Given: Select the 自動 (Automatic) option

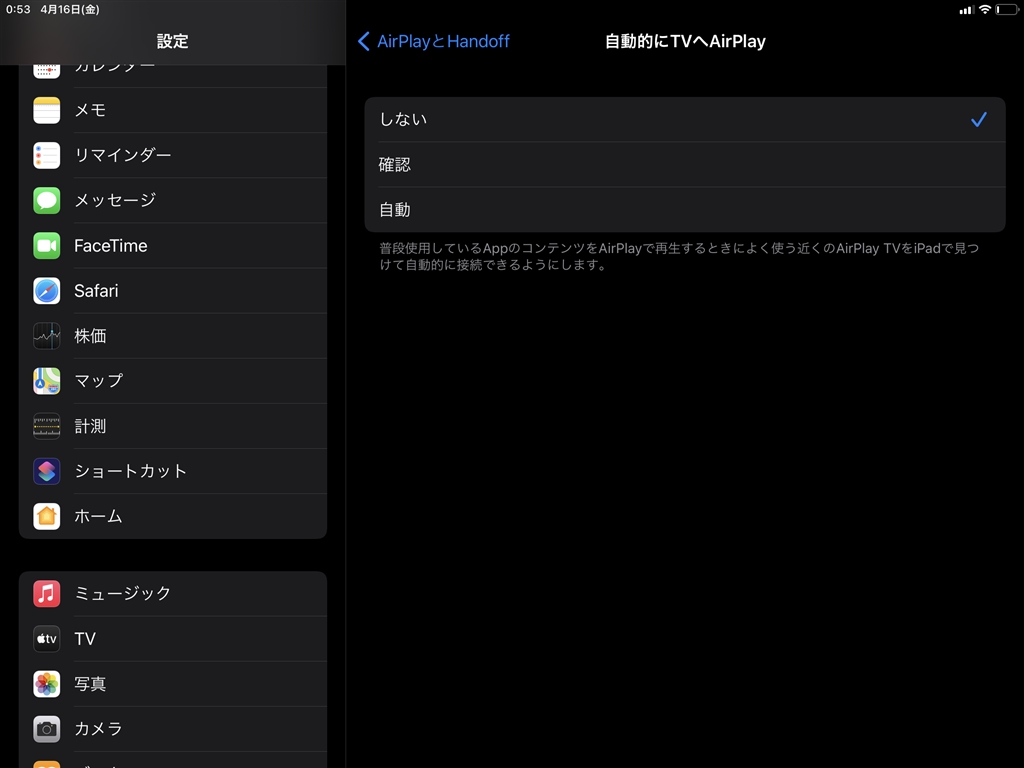Looking at the screenshot, I should 685,210.
